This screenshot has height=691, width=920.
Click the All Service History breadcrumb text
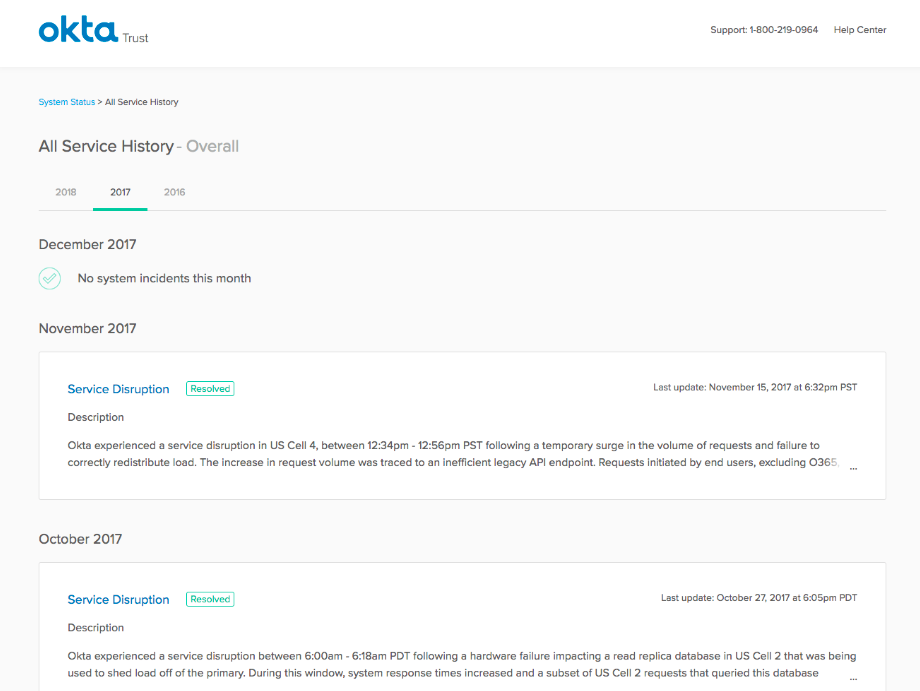tap(142, 102)
